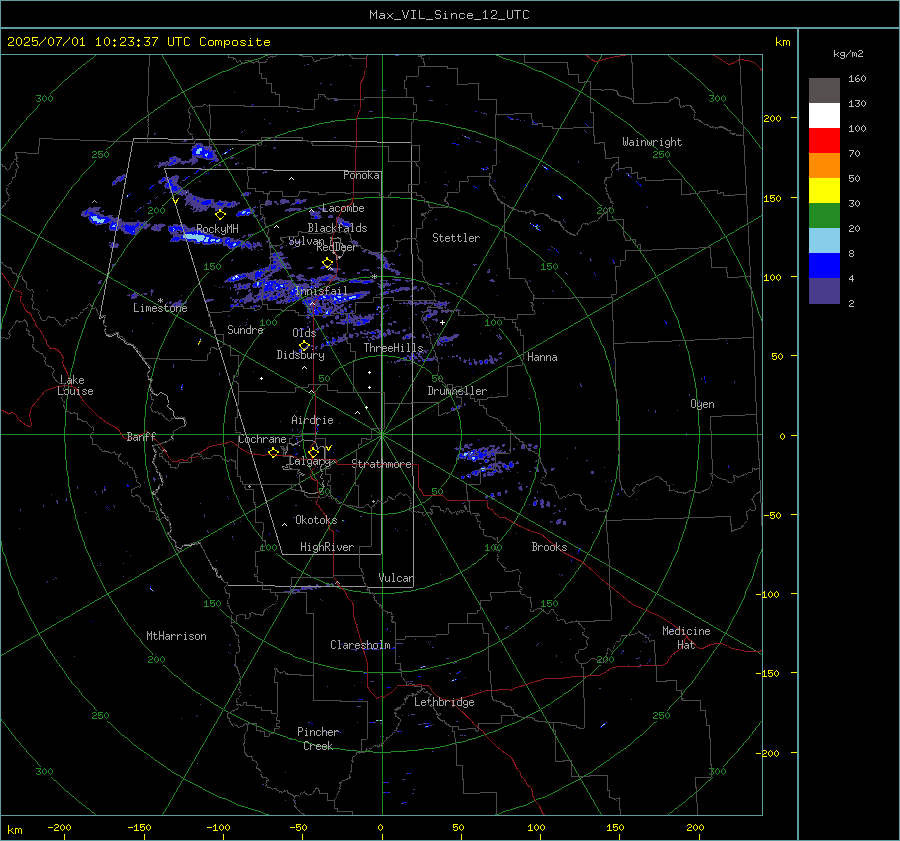Click the white plus marker east of ThreeHills
The image size is (900, 841).
(443, 323)
